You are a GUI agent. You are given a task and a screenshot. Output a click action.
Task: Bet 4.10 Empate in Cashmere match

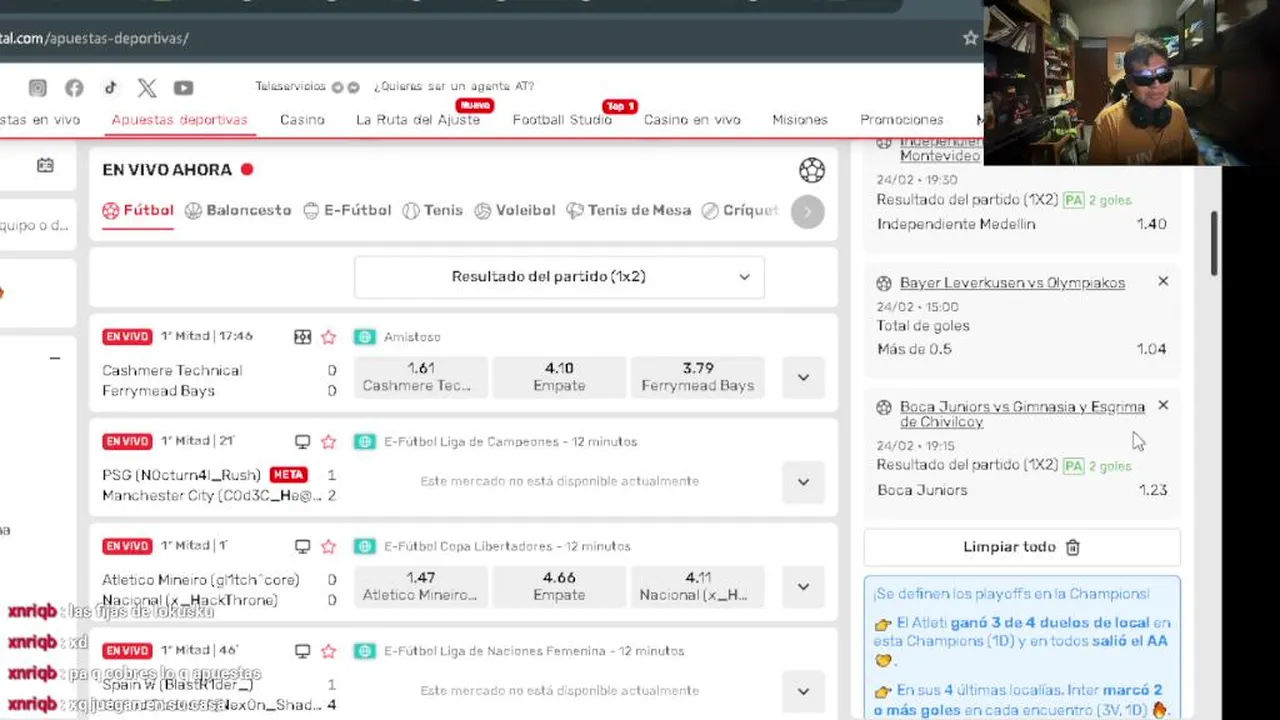(559, 377)
